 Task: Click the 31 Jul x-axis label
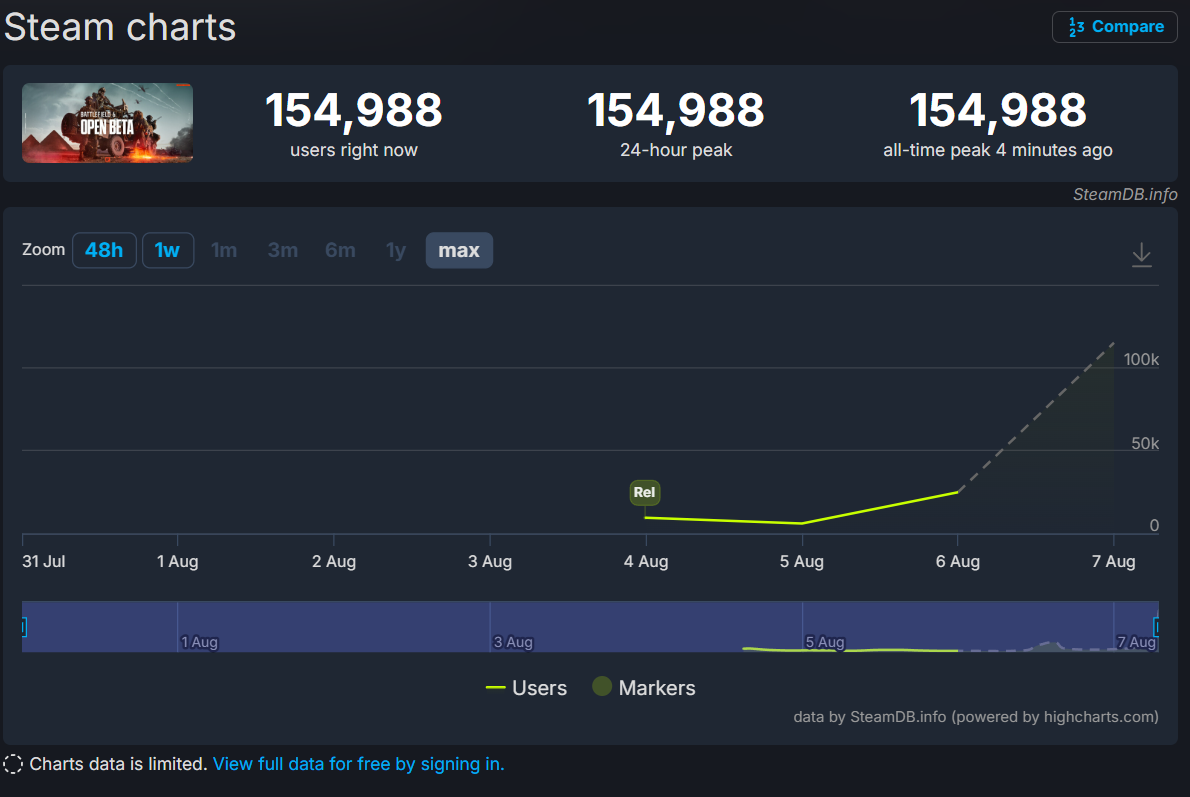point(43,562)
